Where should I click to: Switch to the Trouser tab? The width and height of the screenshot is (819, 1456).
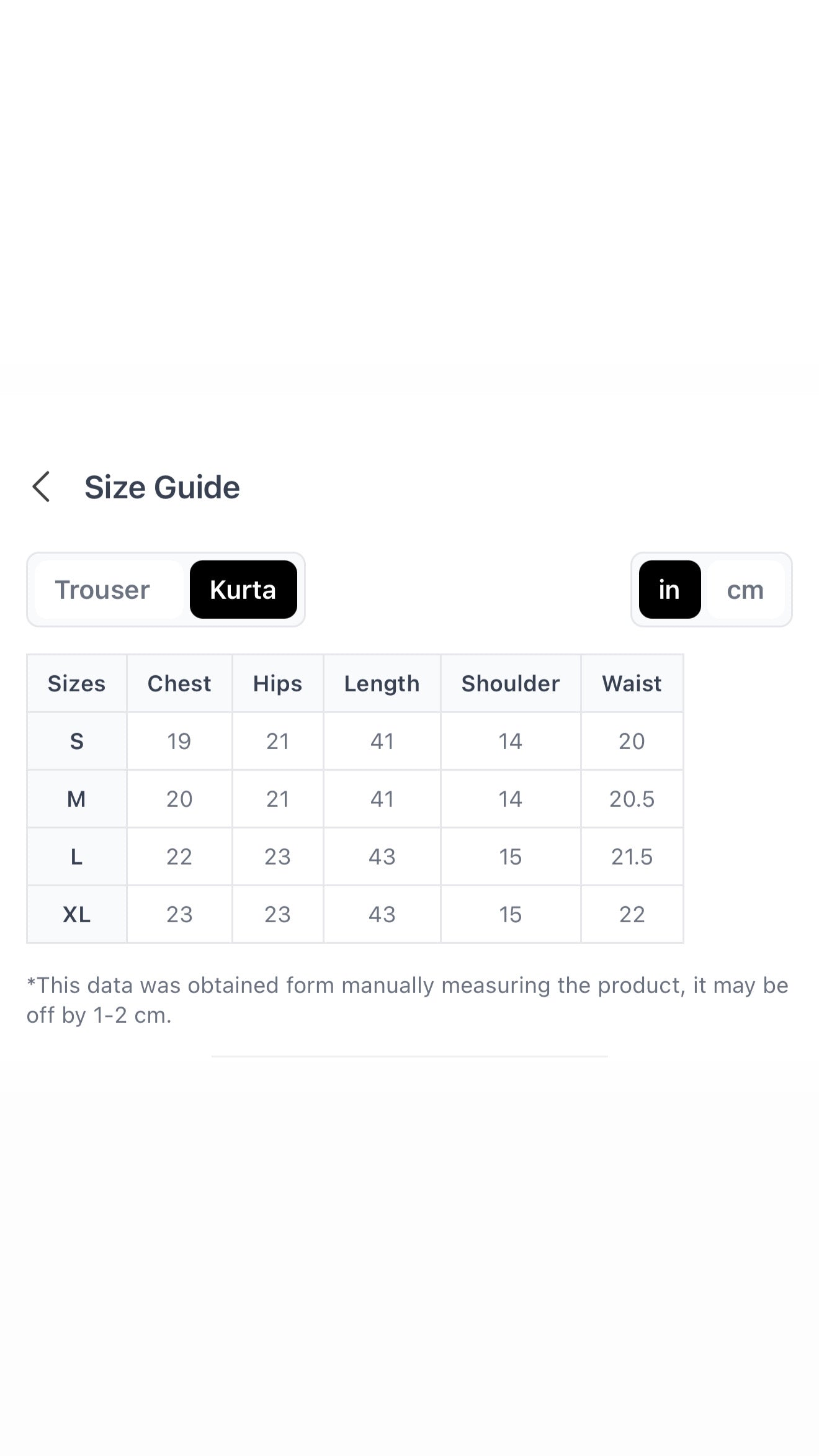(103, 590)
